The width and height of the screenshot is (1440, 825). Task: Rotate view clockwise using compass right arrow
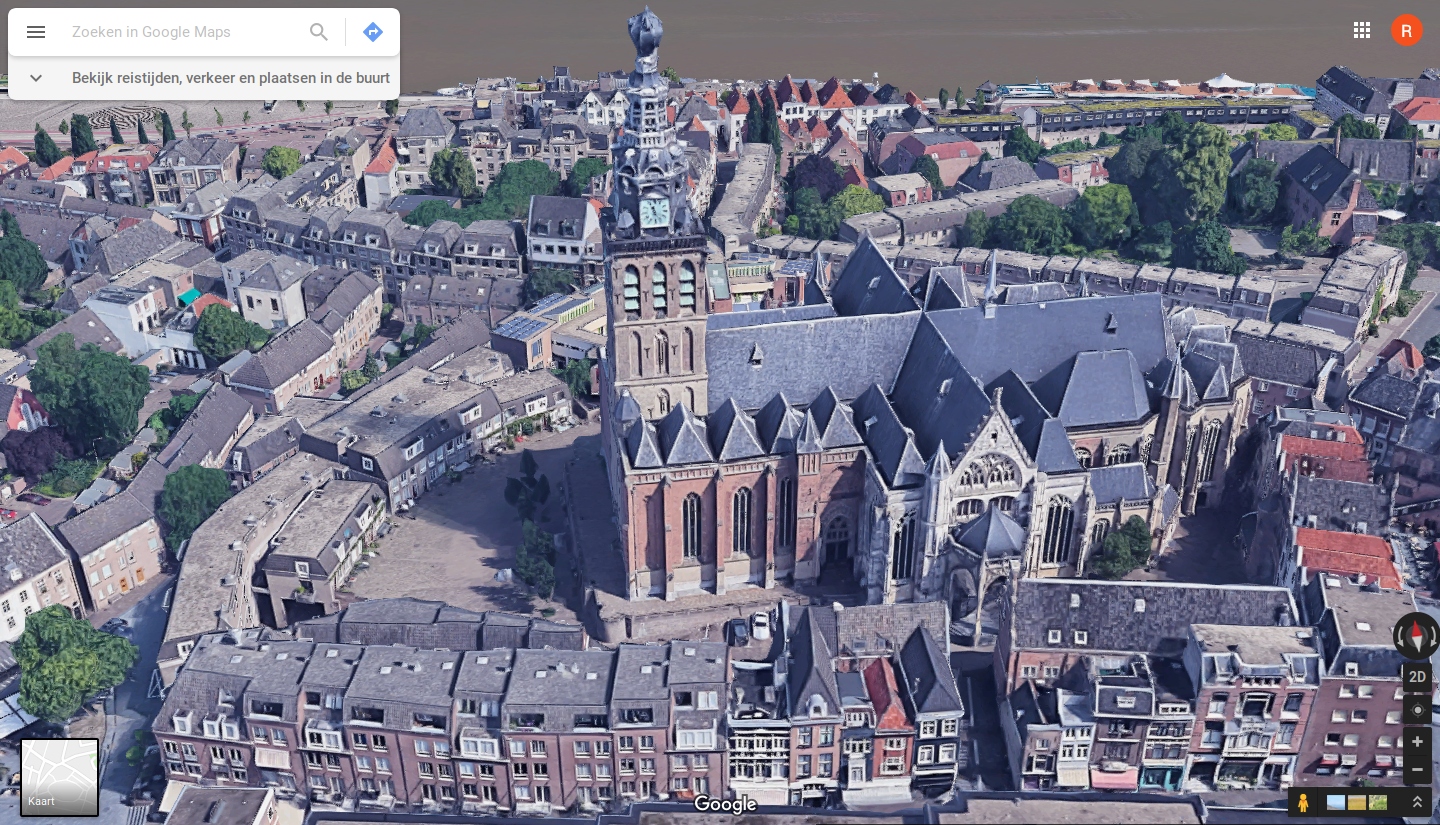pyautogui.click(x=1434, y=636)
